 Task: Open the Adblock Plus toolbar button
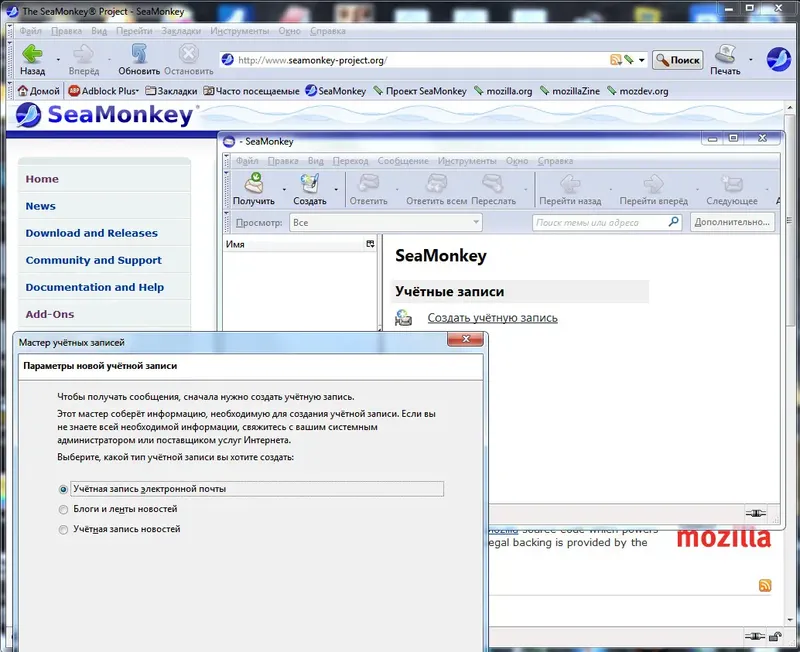pos(104,91)
